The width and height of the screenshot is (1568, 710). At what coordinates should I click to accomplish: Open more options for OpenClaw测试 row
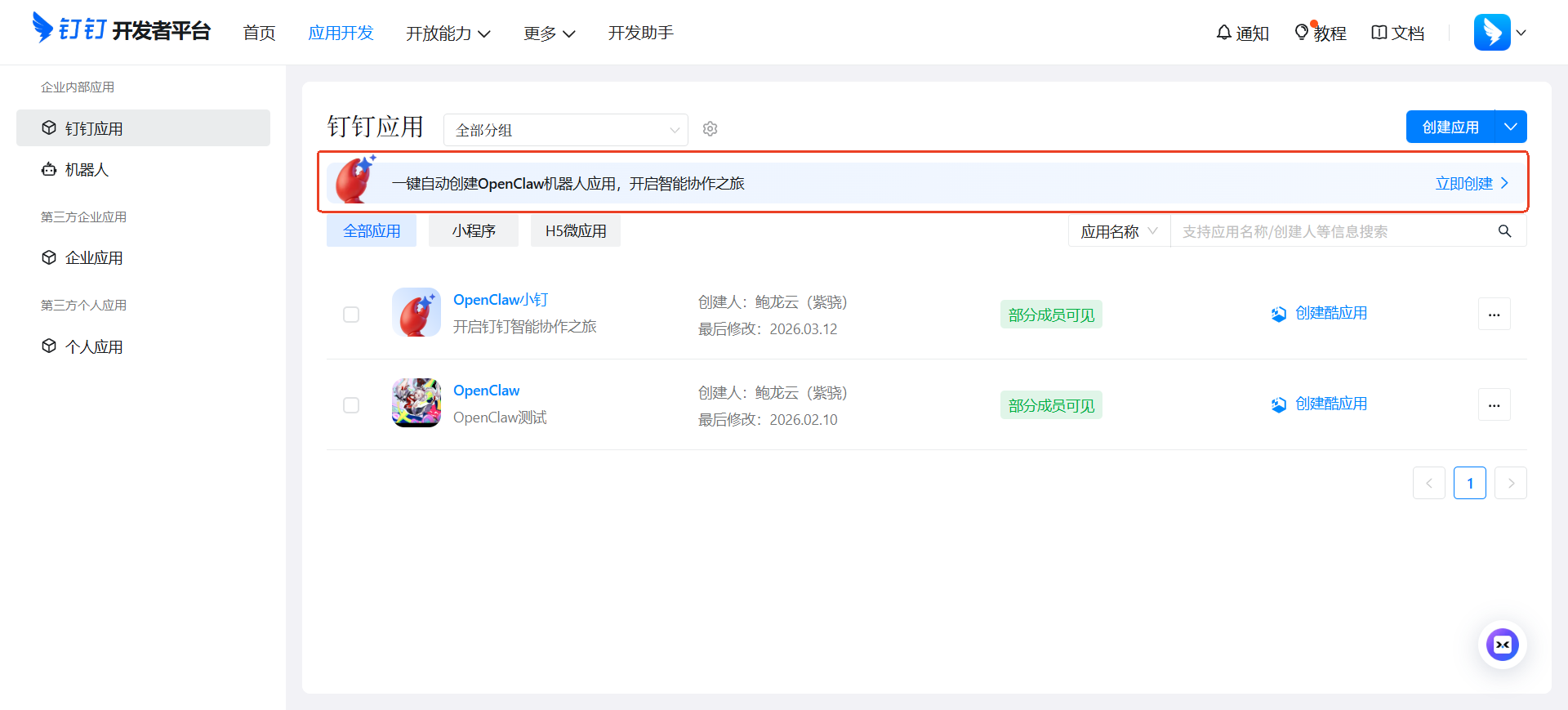[x=1494, y=405]
